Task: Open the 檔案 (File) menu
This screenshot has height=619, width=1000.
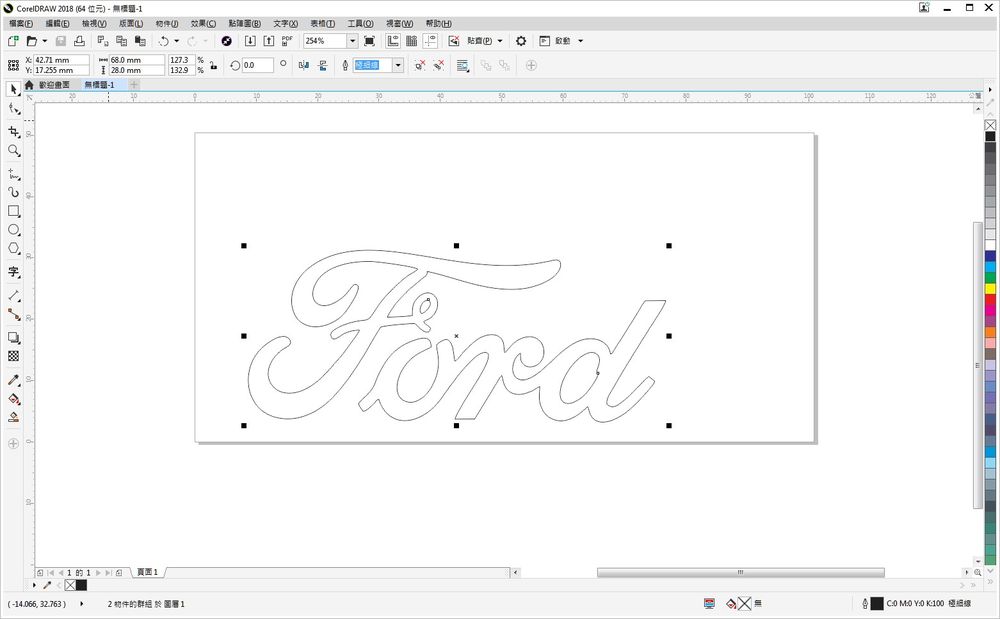Action: click(21, 24)
